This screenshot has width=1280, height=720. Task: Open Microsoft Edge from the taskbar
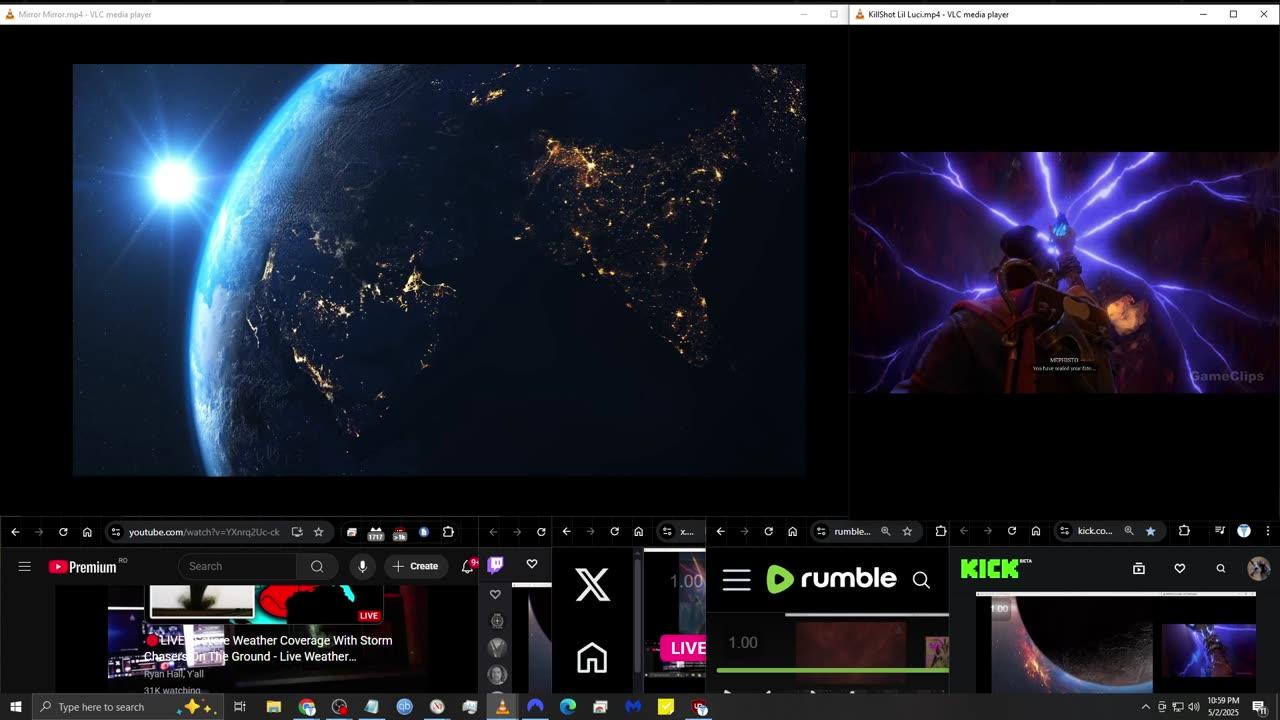pos(568,707)
